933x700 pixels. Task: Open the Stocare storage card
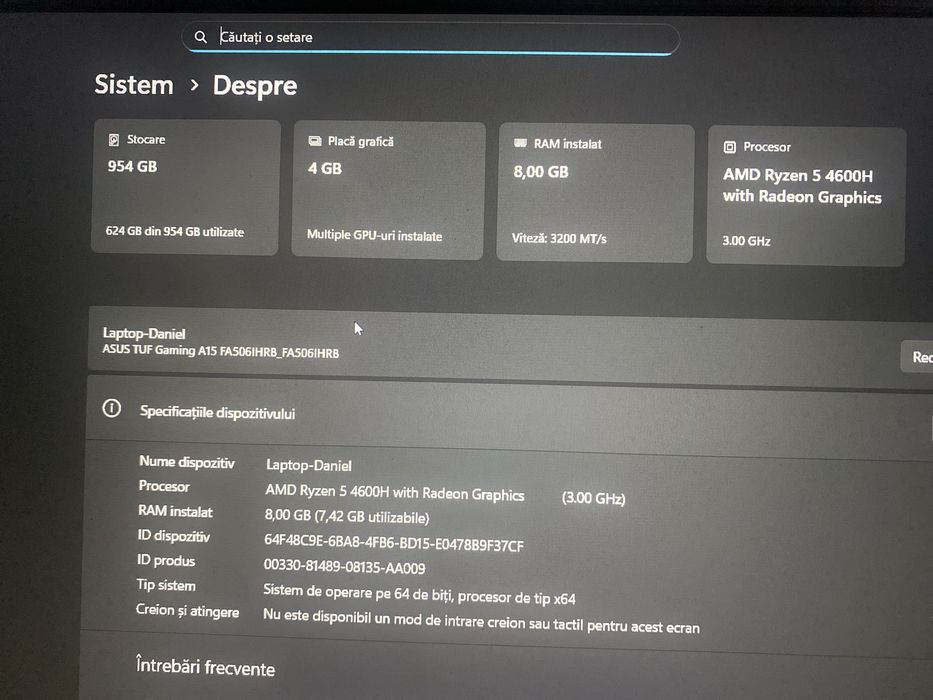pyautogui.click(x=185, y=188)
